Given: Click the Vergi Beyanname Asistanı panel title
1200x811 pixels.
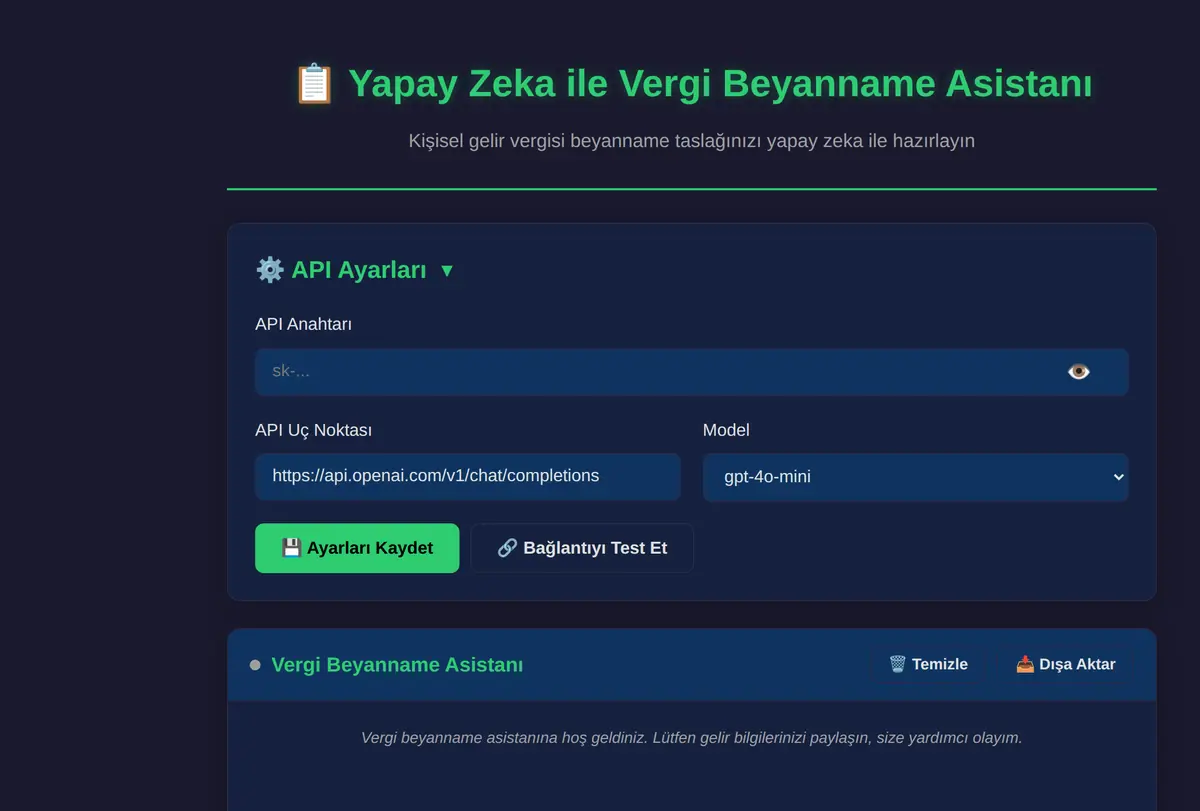Looking at the screenshot, I should pos(397,665).
